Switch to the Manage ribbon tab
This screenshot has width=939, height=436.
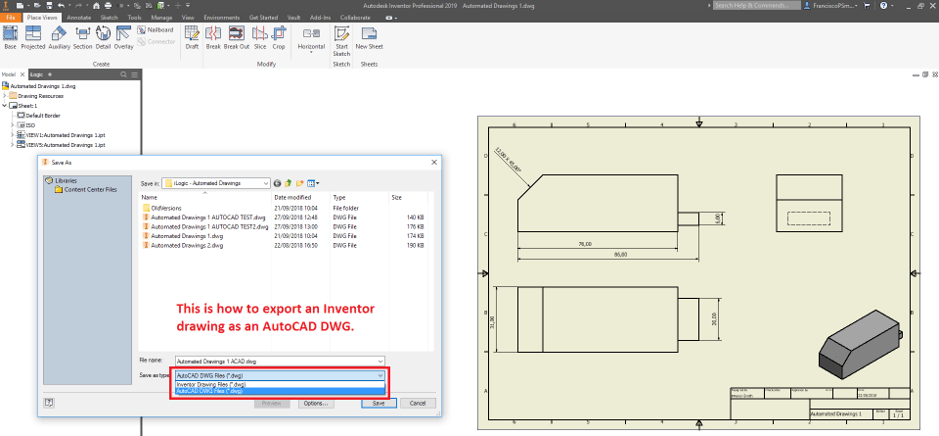pos(162,18)
